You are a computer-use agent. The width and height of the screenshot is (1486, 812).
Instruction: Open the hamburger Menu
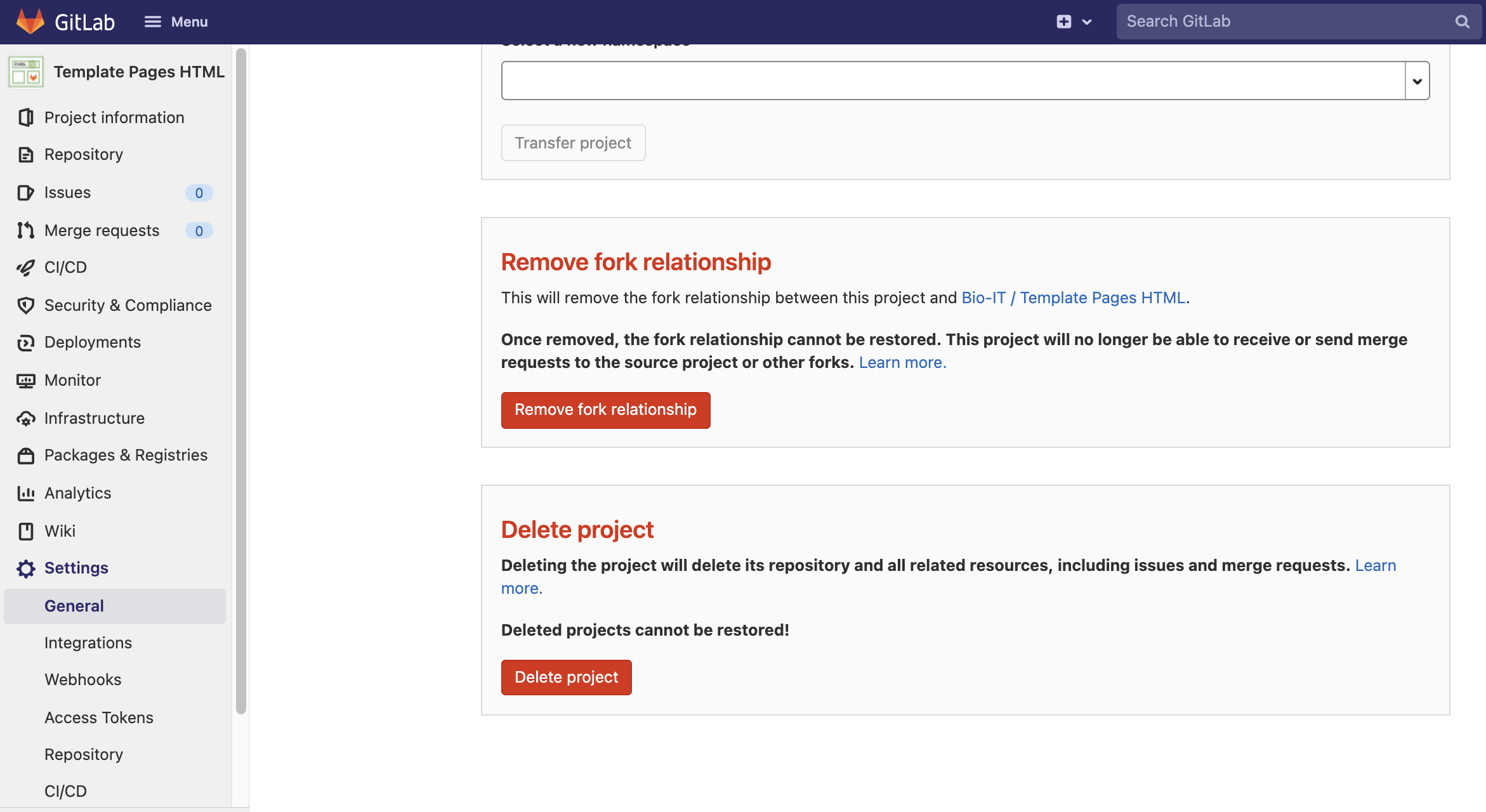pos(176,21)
